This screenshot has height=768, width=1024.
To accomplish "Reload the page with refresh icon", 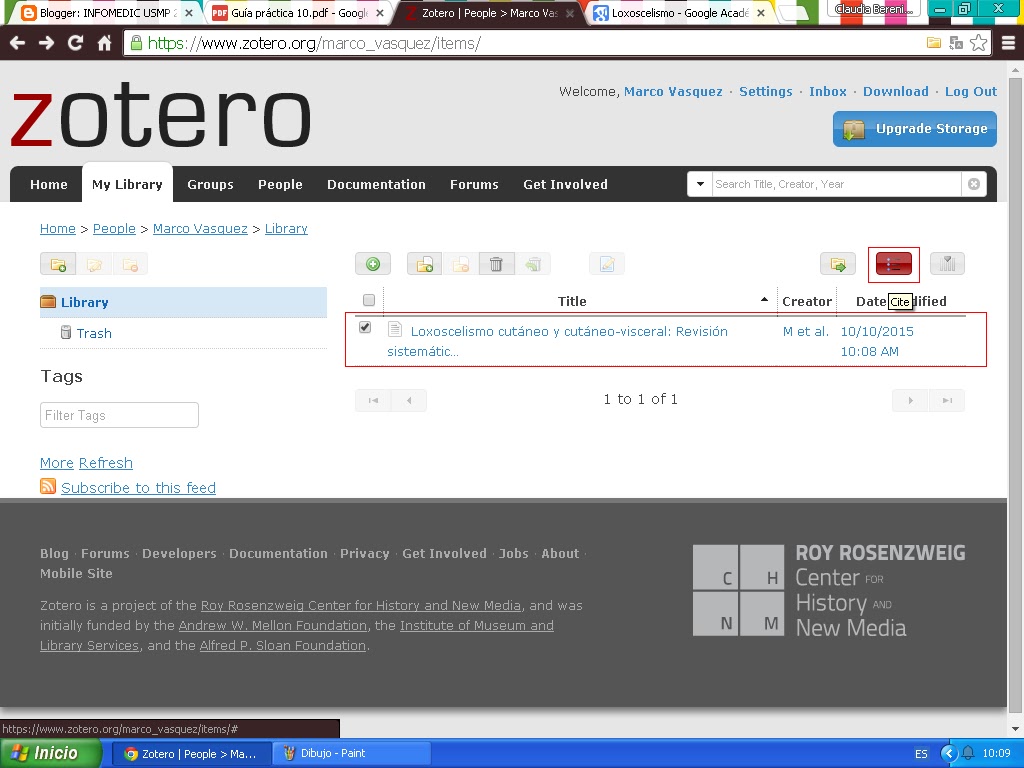I will pyautogui.click(x=76, y=43).
